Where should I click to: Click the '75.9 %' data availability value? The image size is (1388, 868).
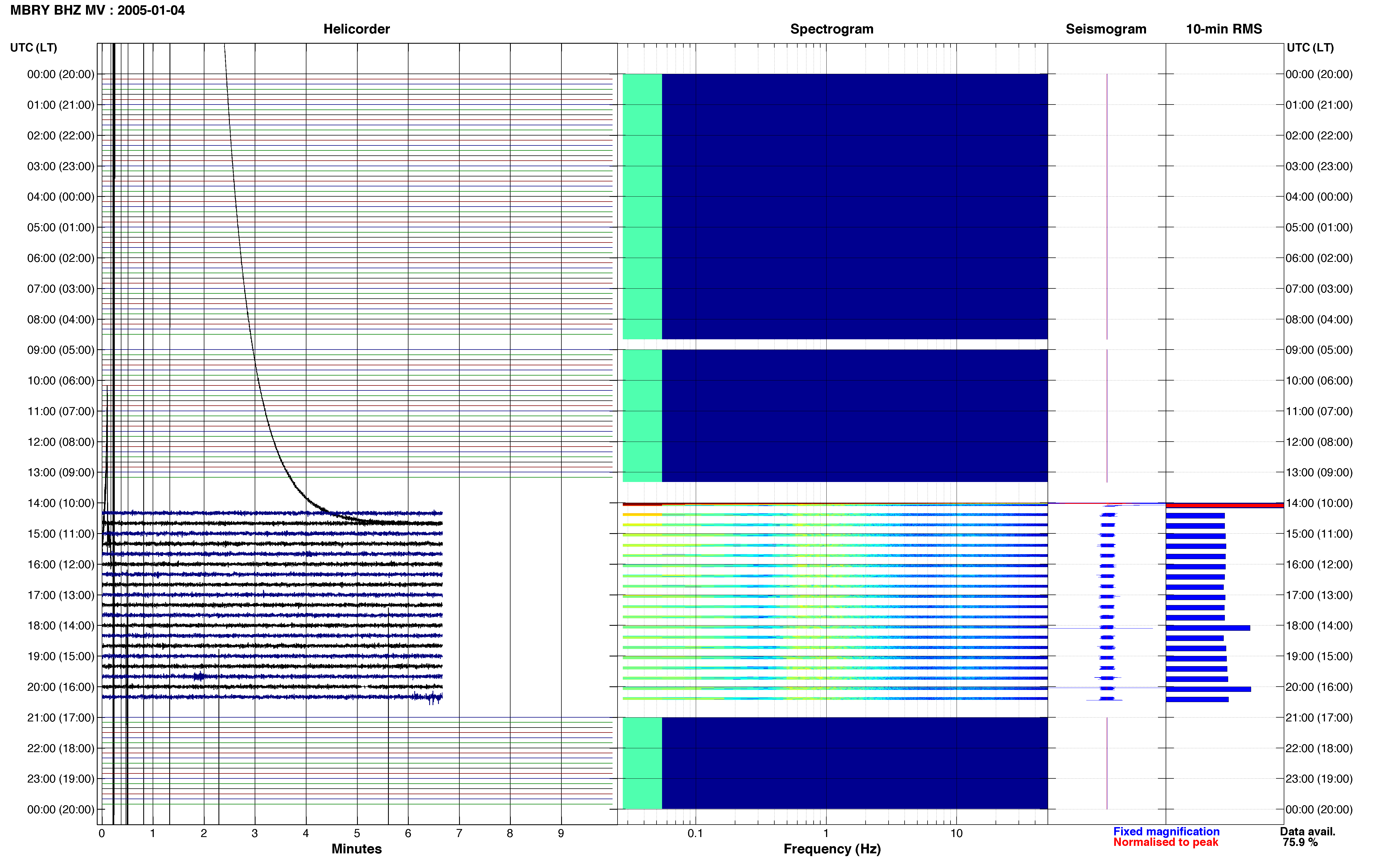point(1300,842)
